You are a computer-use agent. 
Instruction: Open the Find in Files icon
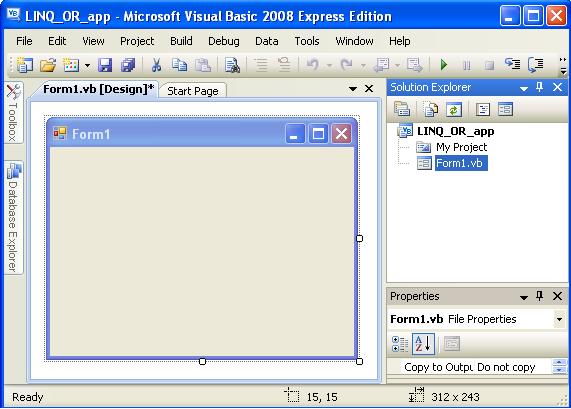tap(232, 65)
